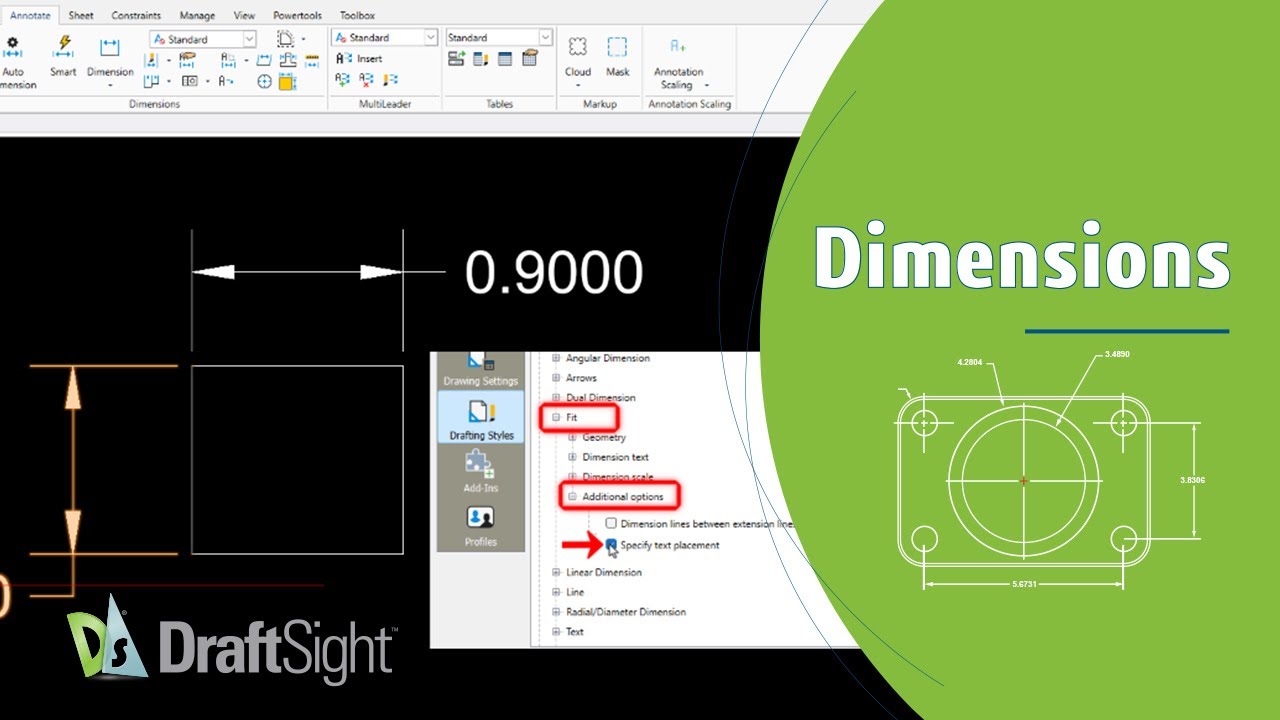Select the Smart dimension tool

tap(63, 56)
